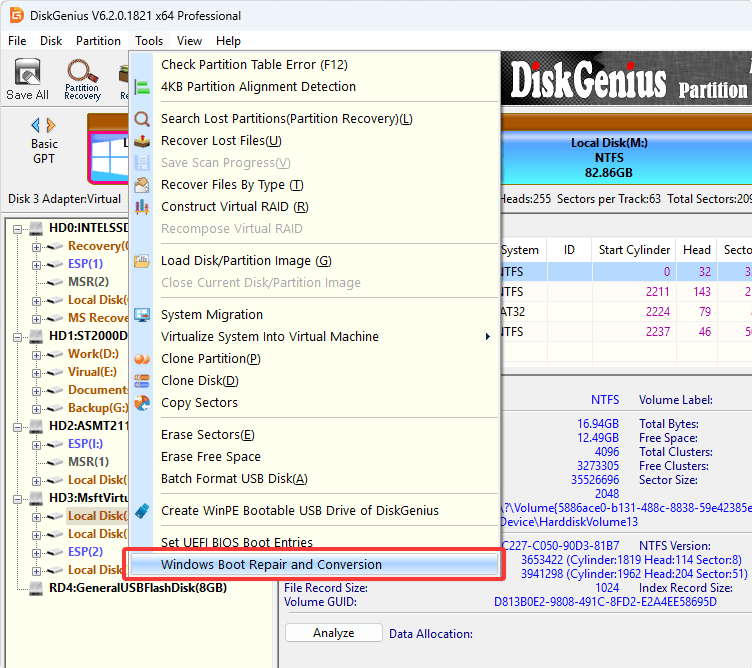Screen dimensions: 752x668
Task: Select the Backup(G:) partition in tree
Action: pyautogui.click(x=98, y=408)
